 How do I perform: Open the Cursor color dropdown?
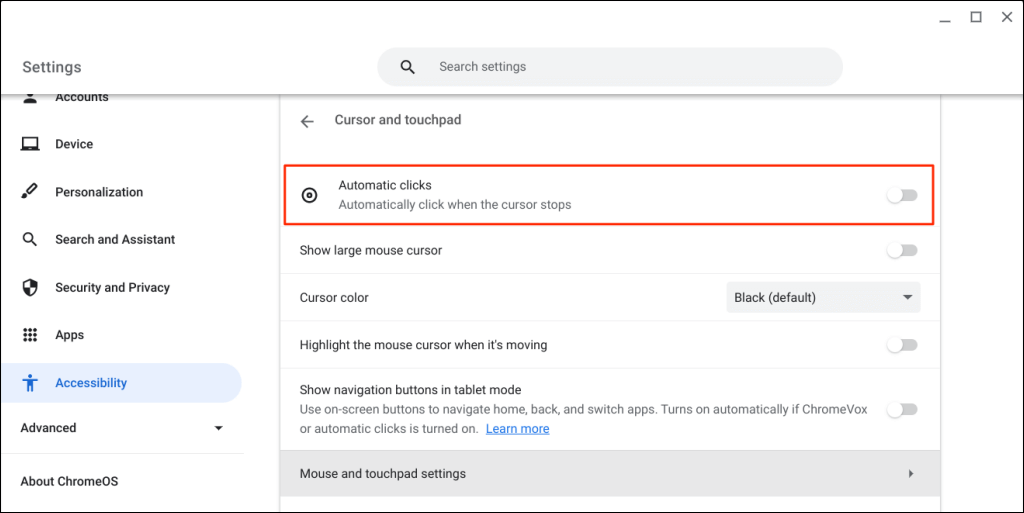coord(823,297)
